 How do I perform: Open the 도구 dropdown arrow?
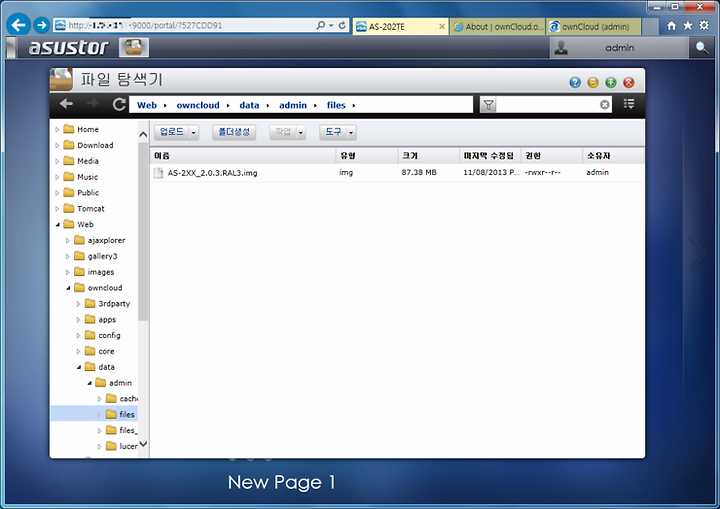point(351,133)
